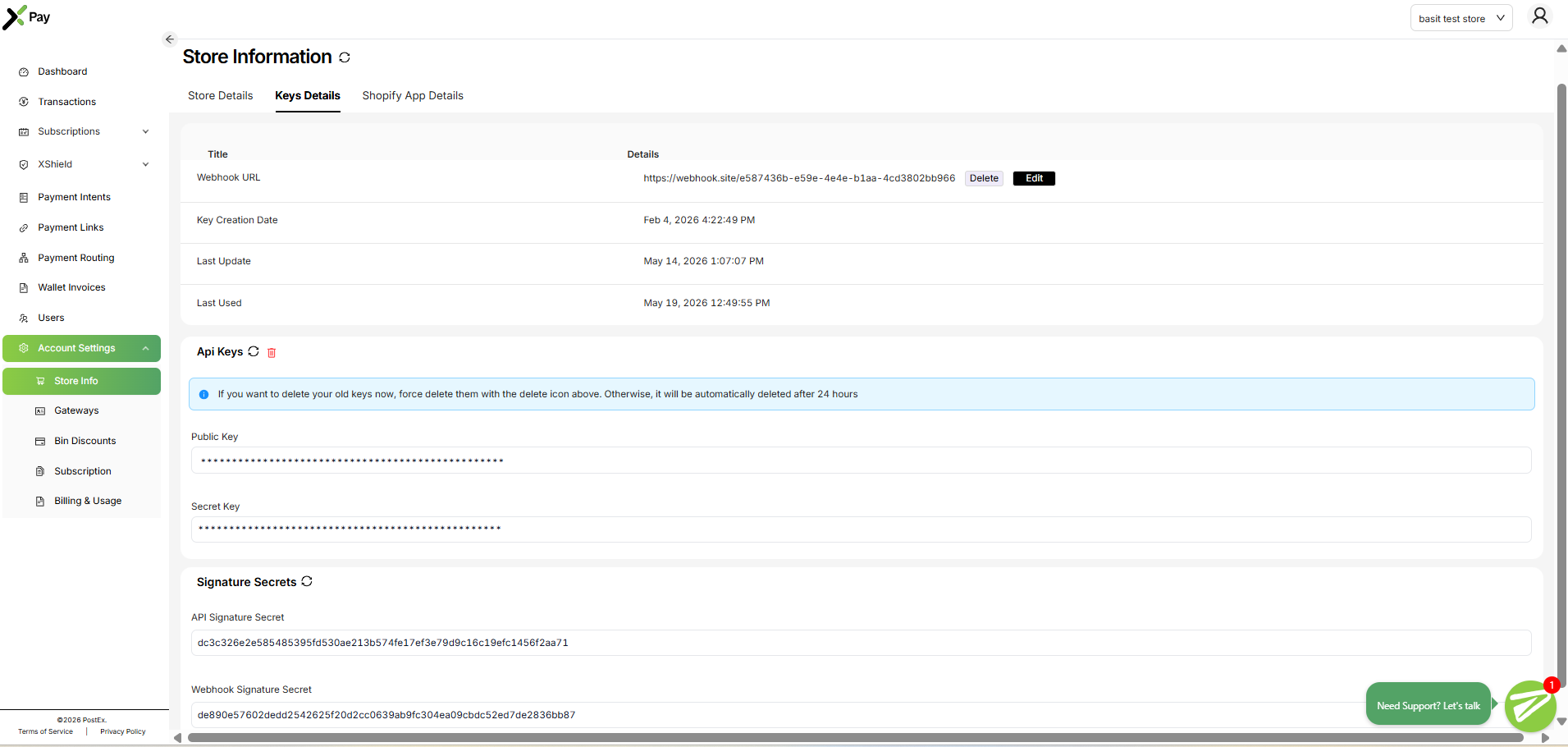Viewport: 1568px width, 747px height.
Task: Edit the Webhook URL
Action: coord(1034,178)
